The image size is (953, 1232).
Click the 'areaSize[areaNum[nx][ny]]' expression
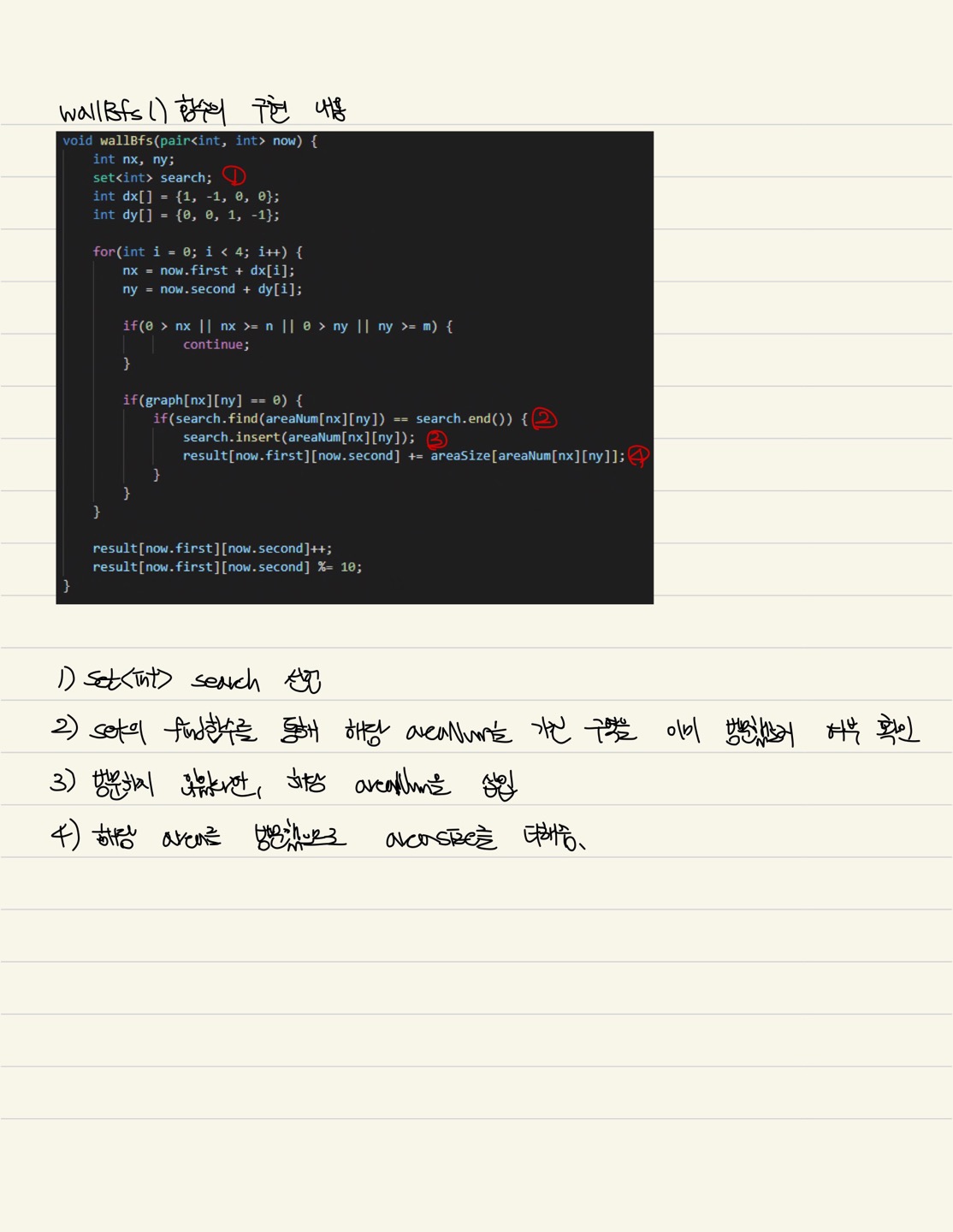[x=524, y=456]
